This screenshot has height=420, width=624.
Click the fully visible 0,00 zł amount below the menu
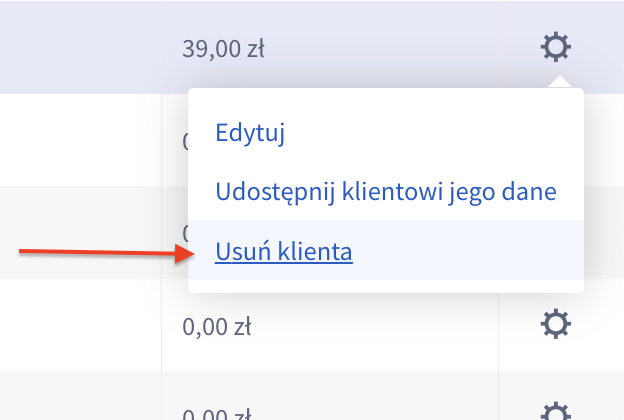point(215,325)
